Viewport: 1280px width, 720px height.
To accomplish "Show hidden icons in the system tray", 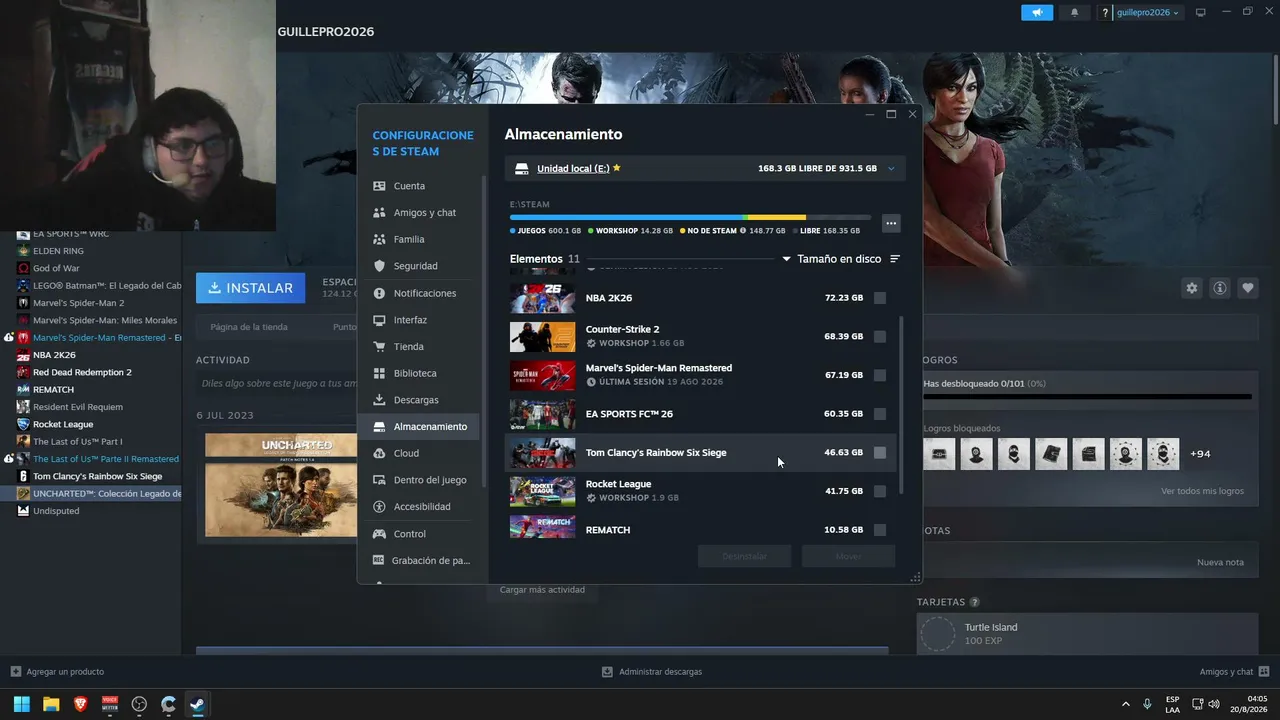I will (x=1125, y=704).
